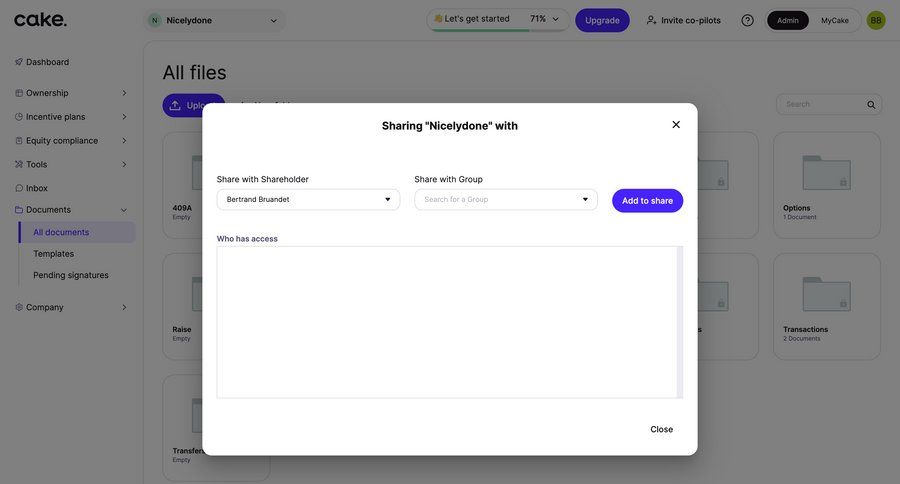Click the search magnifier icon

click(x=871, y=105)
